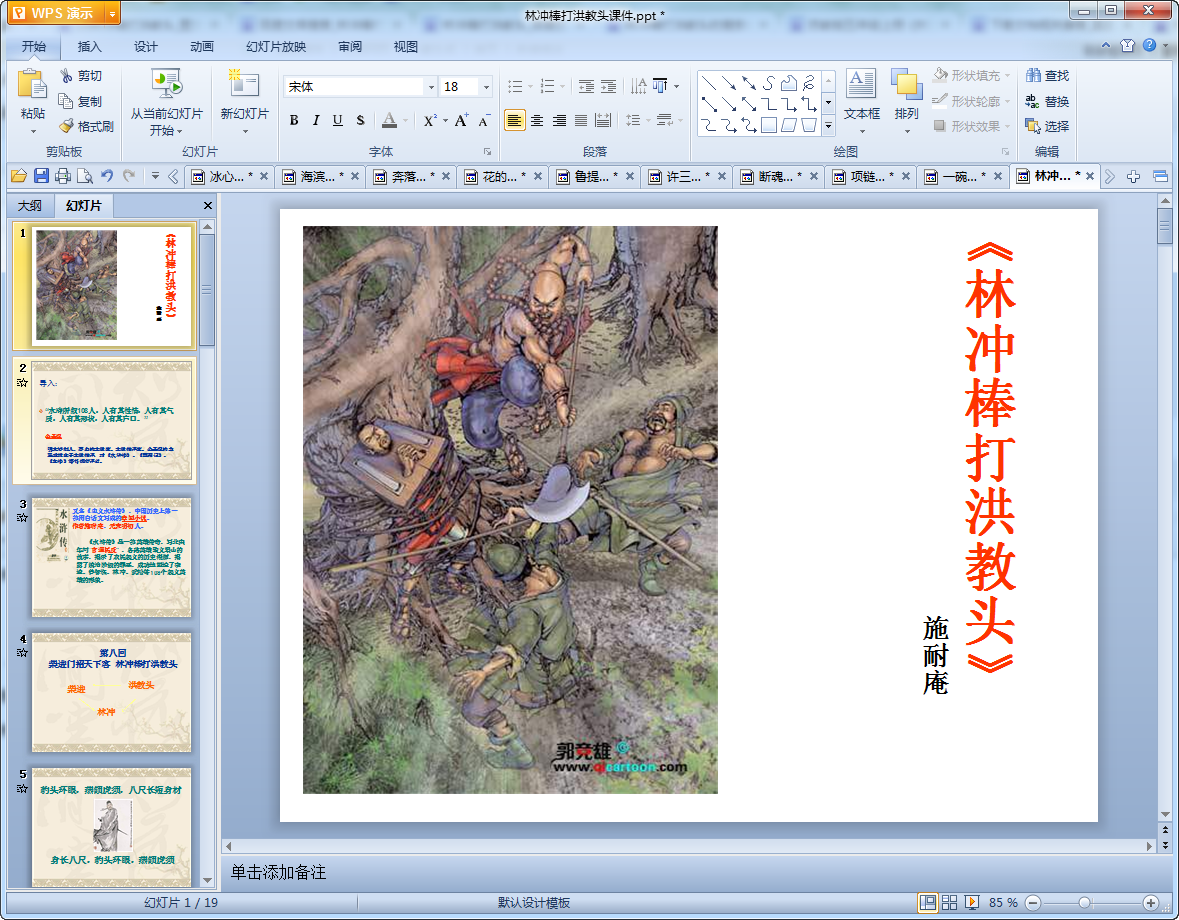
Task: Click the Text Box (文本框) icon
Action: [861, 83]
